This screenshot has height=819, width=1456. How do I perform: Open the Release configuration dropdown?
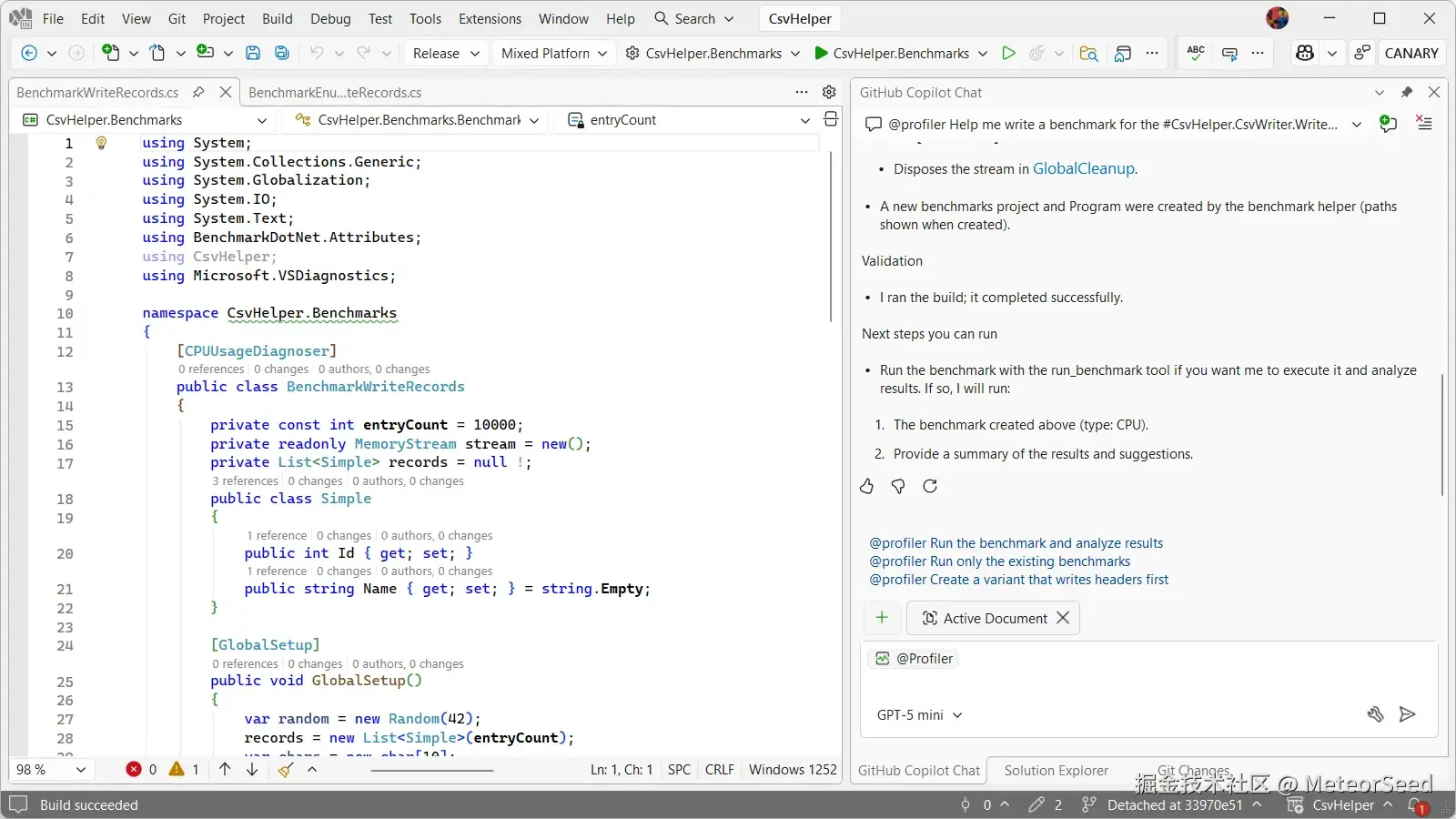coord(446,53)
